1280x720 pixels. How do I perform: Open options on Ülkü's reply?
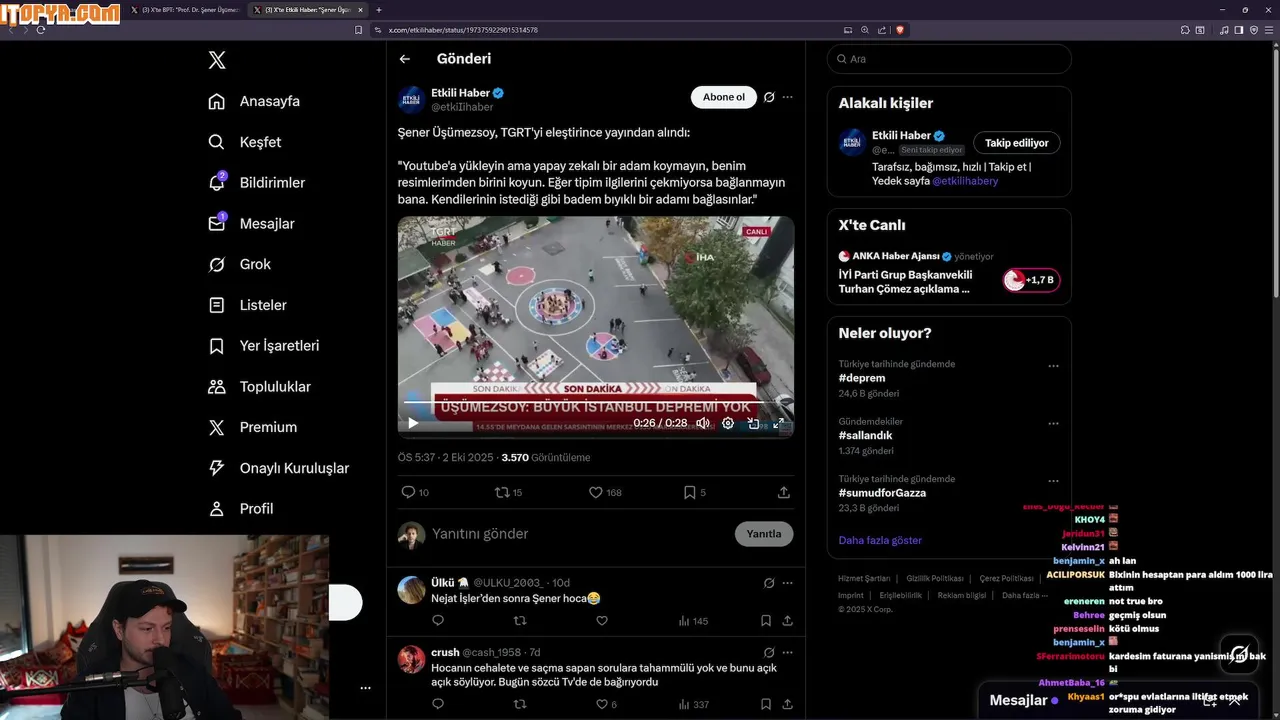pyautogui.click(x=788, y=583)
